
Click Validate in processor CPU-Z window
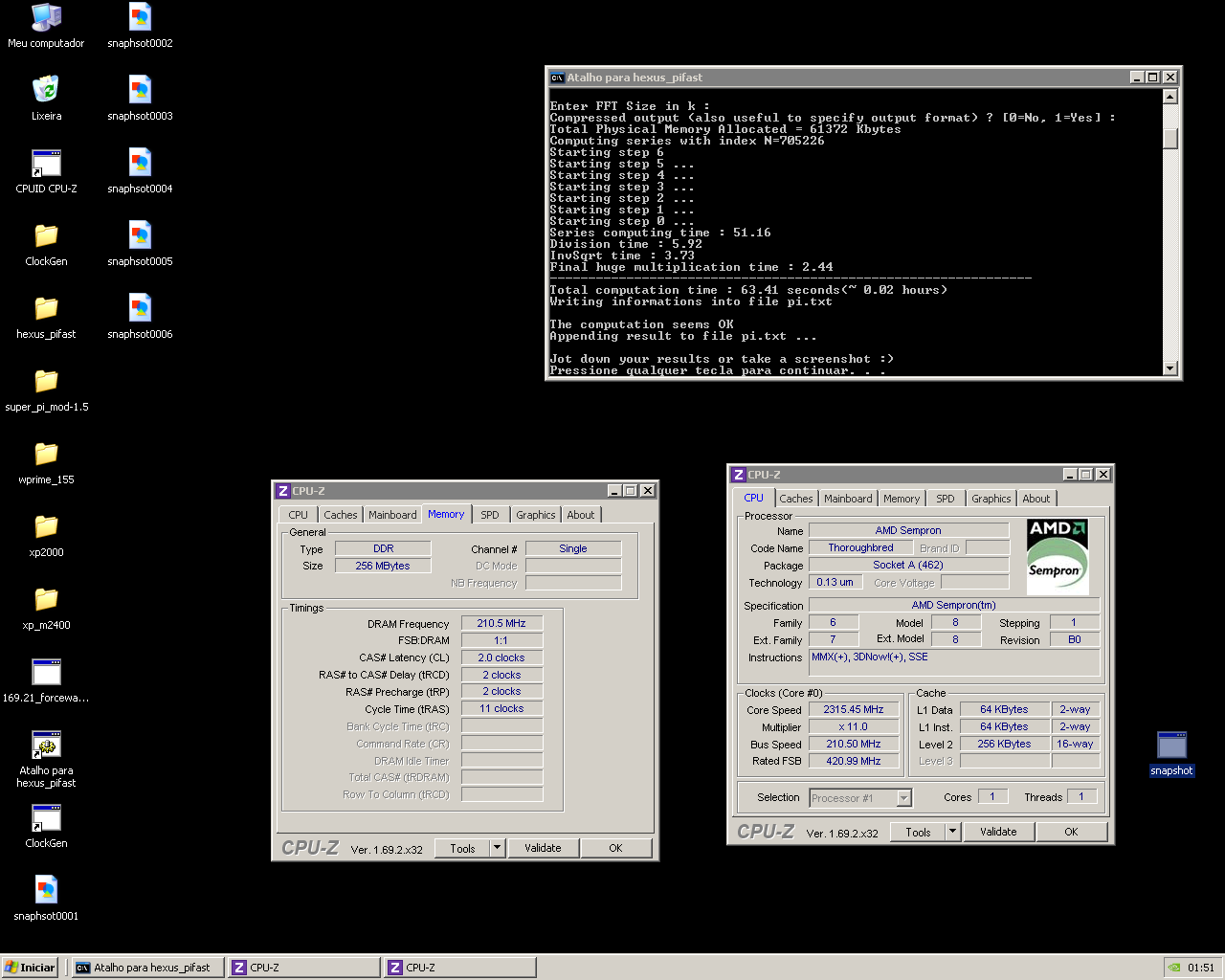tap(998, 832)
